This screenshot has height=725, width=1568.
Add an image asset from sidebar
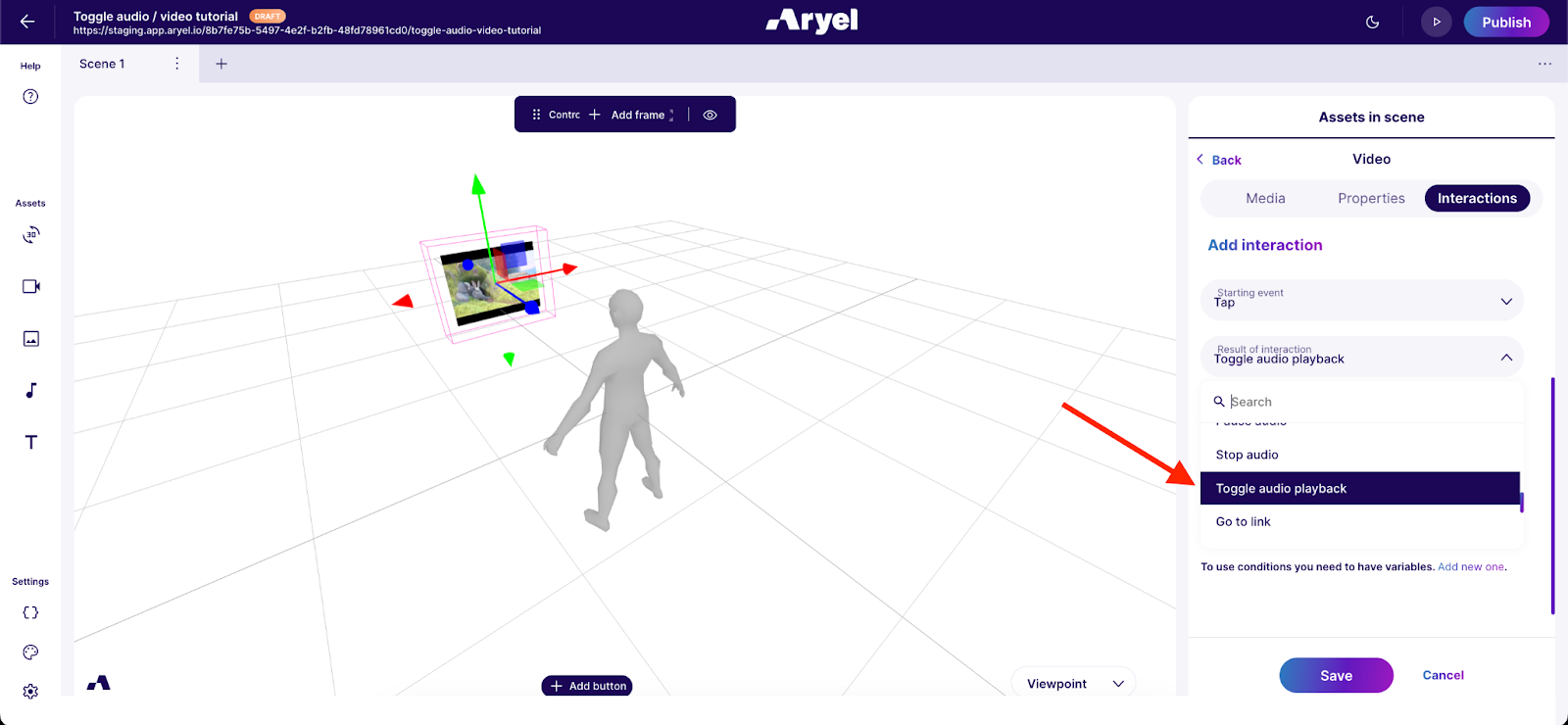(x=30, y=338)
